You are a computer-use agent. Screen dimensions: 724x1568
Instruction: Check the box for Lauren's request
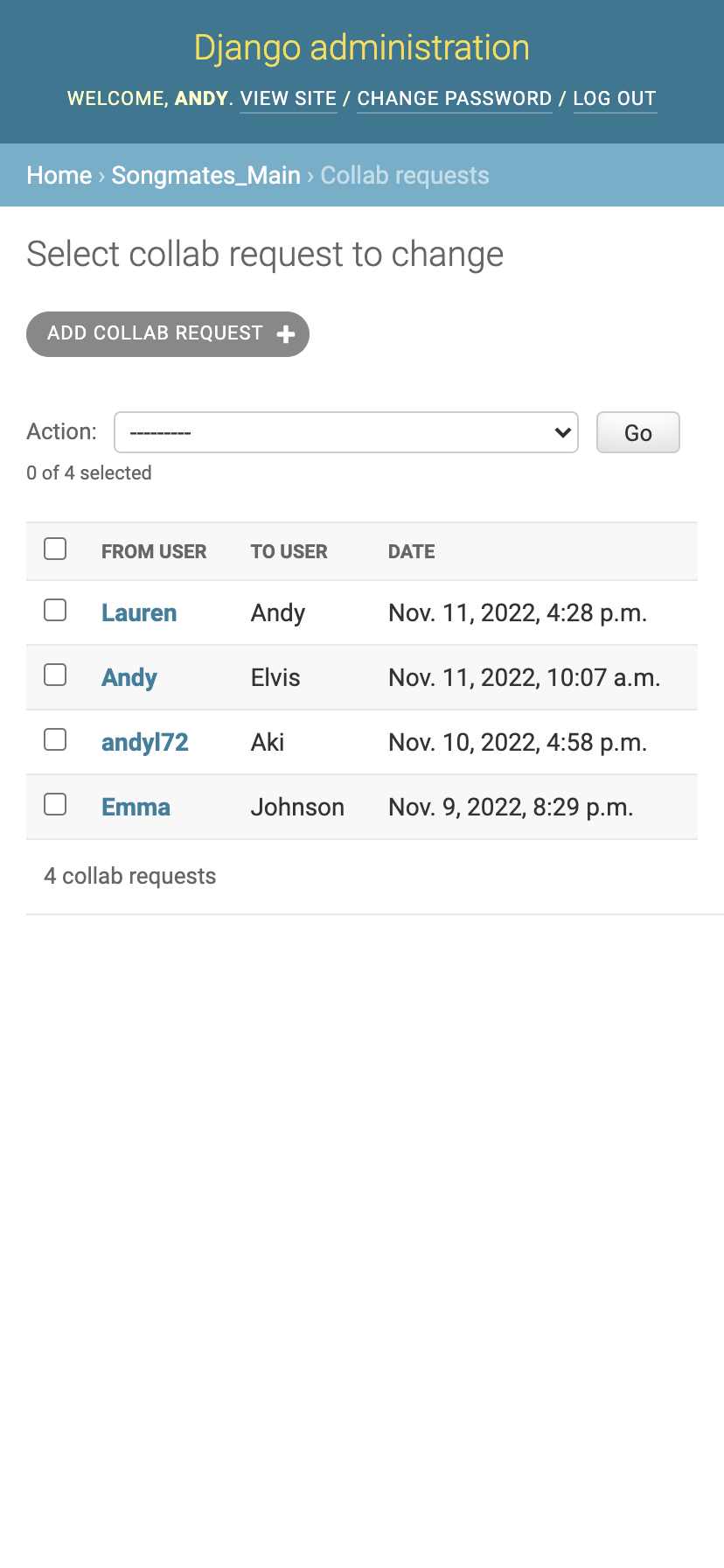pos(55,610)
